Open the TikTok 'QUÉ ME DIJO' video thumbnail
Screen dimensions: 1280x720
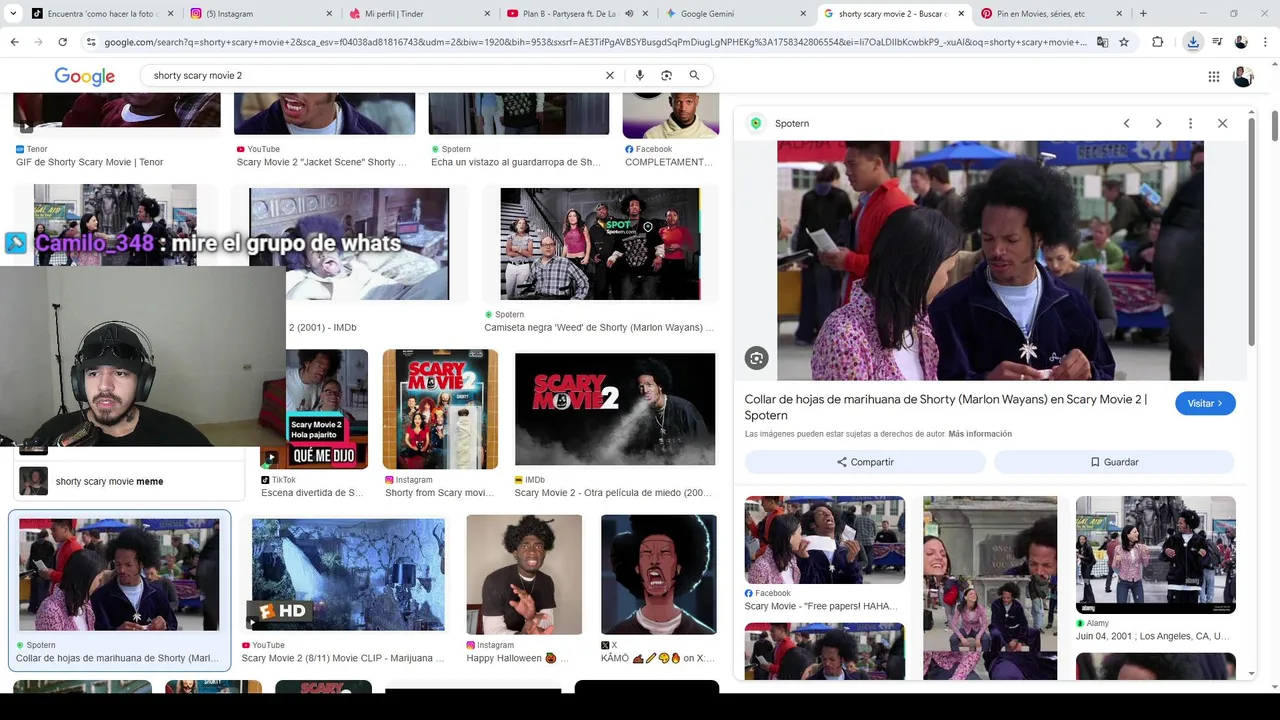click(x=314, y=409)
